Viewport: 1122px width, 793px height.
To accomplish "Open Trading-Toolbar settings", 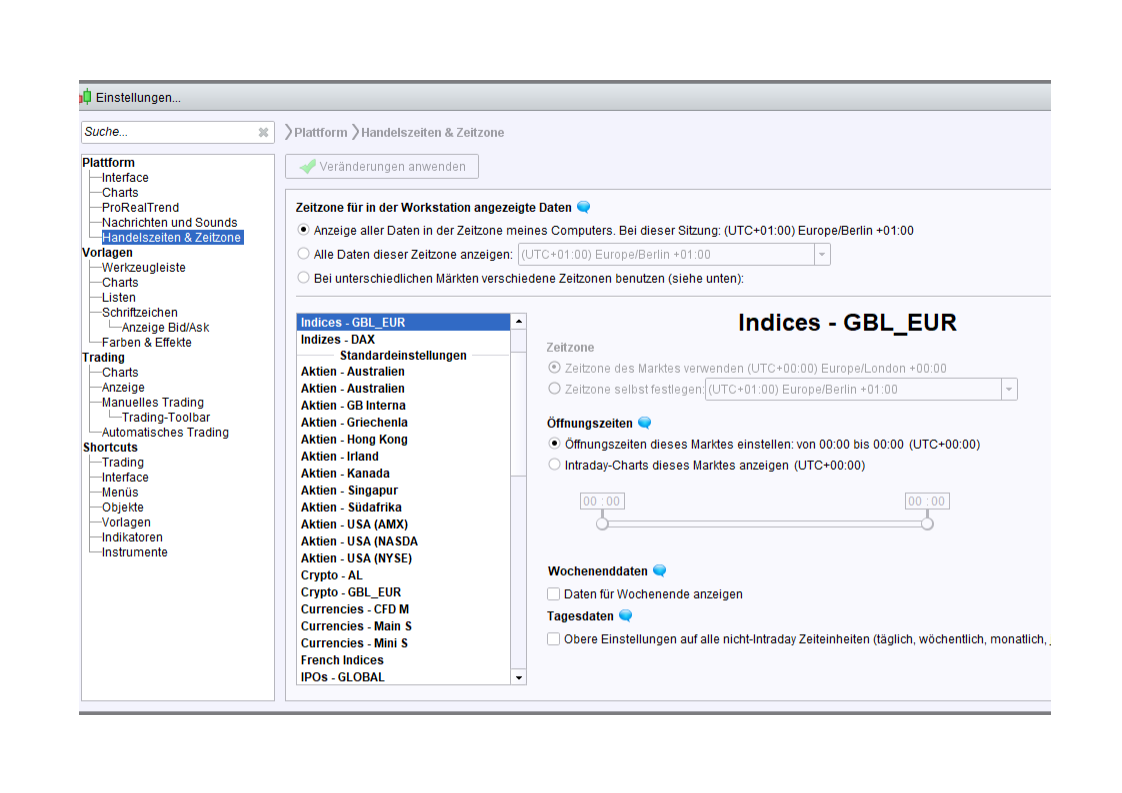I will (x=166, y=418).
